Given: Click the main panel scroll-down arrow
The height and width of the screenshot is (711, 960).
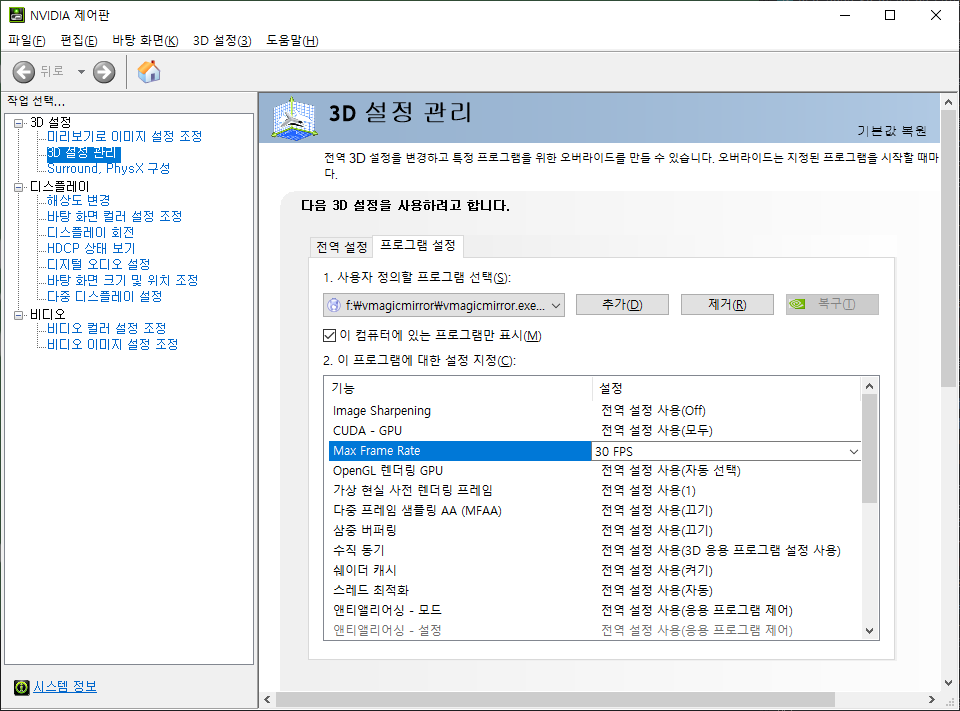Looking at the screenshot, I should pyautogui.click(x=948, y=683).
